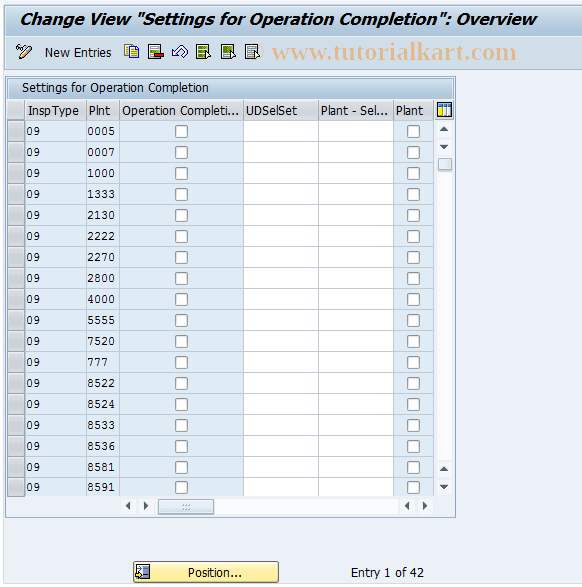The width and height of the screenshot is (582, 587).
Task: Click UDSelSet field for plant 0005
Action: 281,131
